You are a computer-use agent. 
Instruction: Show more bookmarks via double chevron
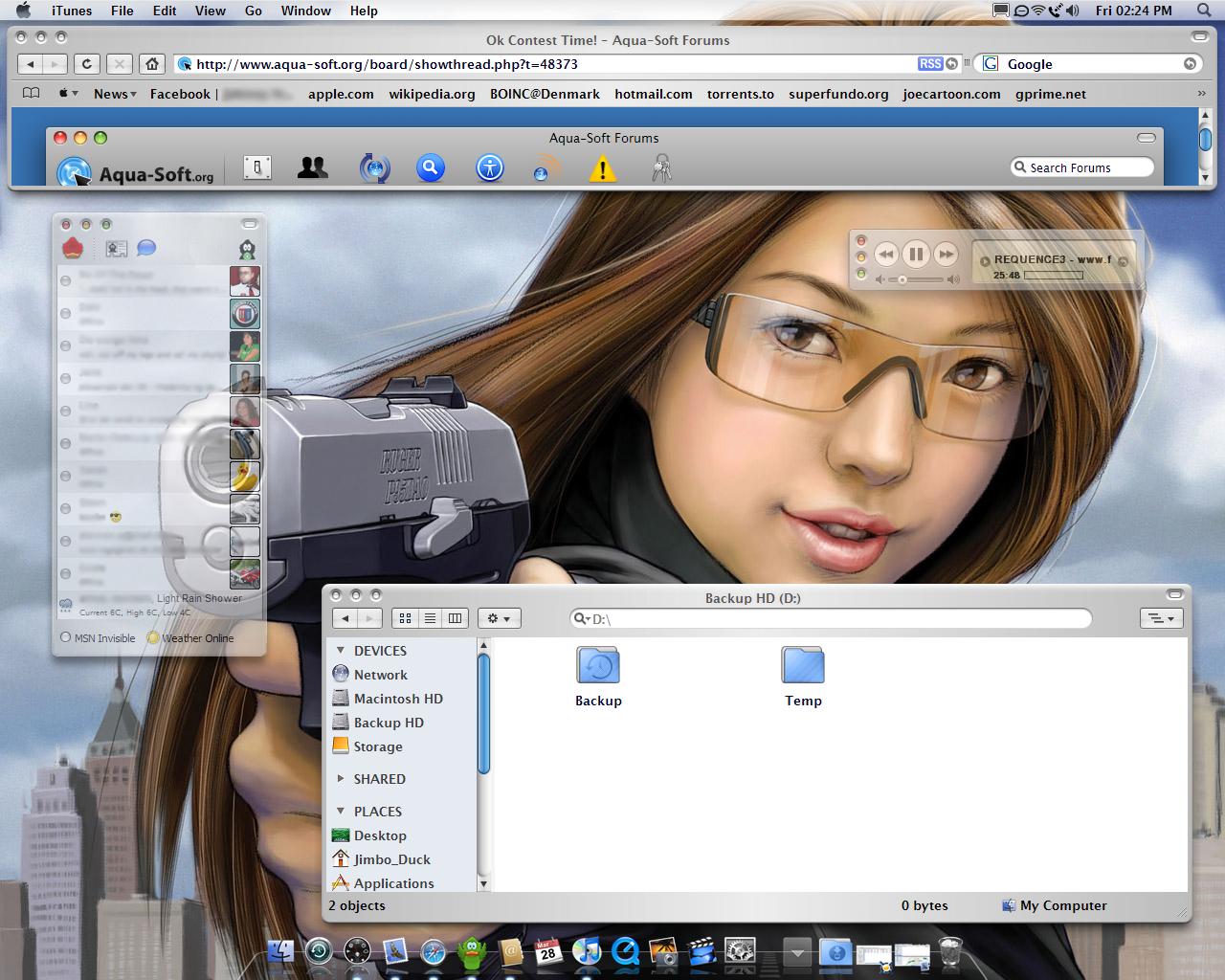click(x=1201, y=94)
